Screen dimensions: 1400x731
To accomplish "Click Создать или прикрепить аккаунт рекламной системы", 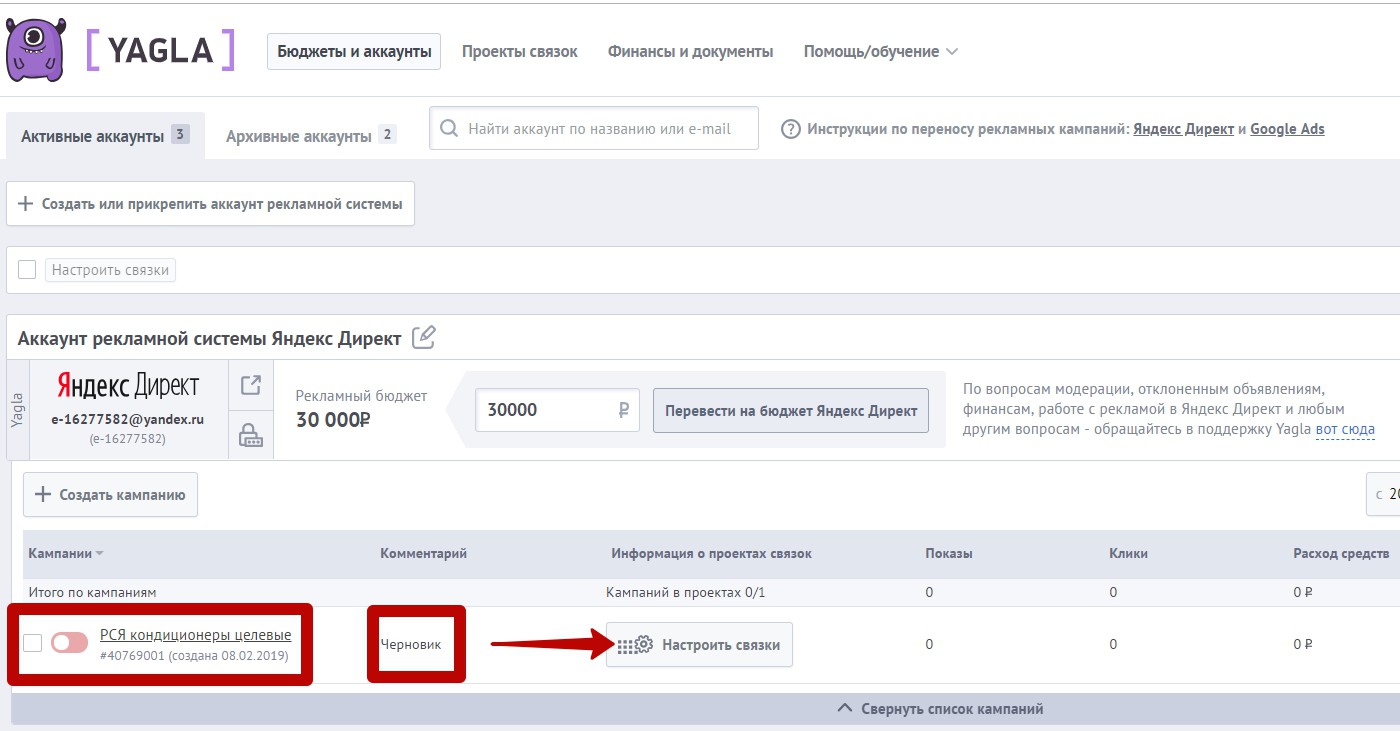I will (210, 204).
